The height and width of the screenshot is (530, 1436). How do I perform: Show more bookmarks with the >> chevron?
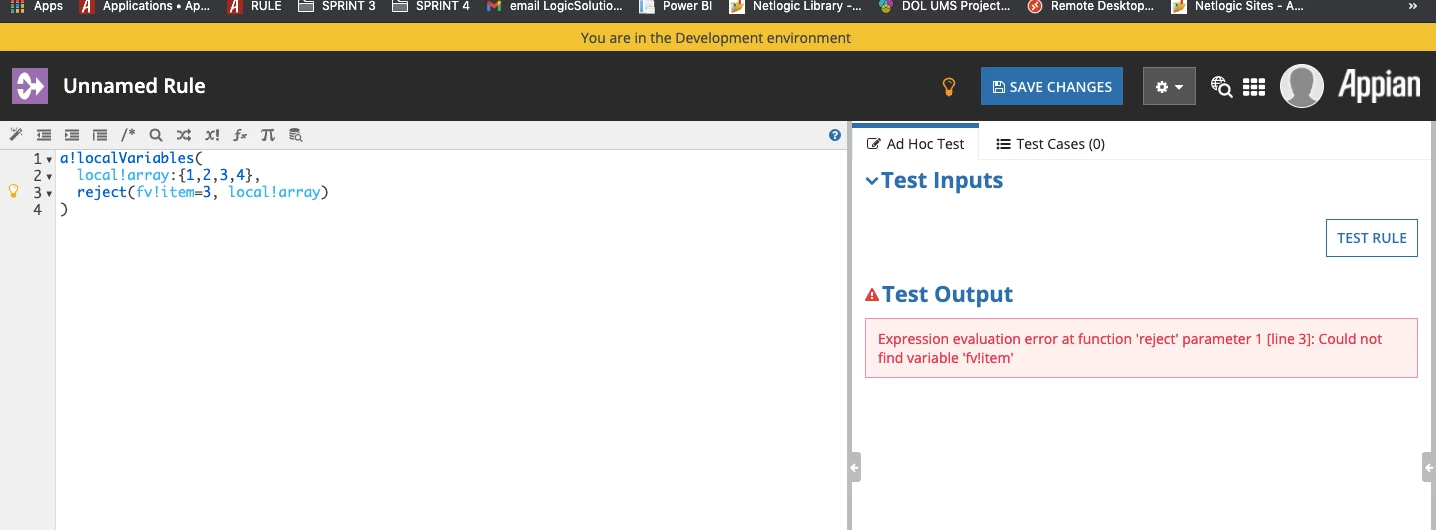pyautogui.click(x=1413, y=6)
